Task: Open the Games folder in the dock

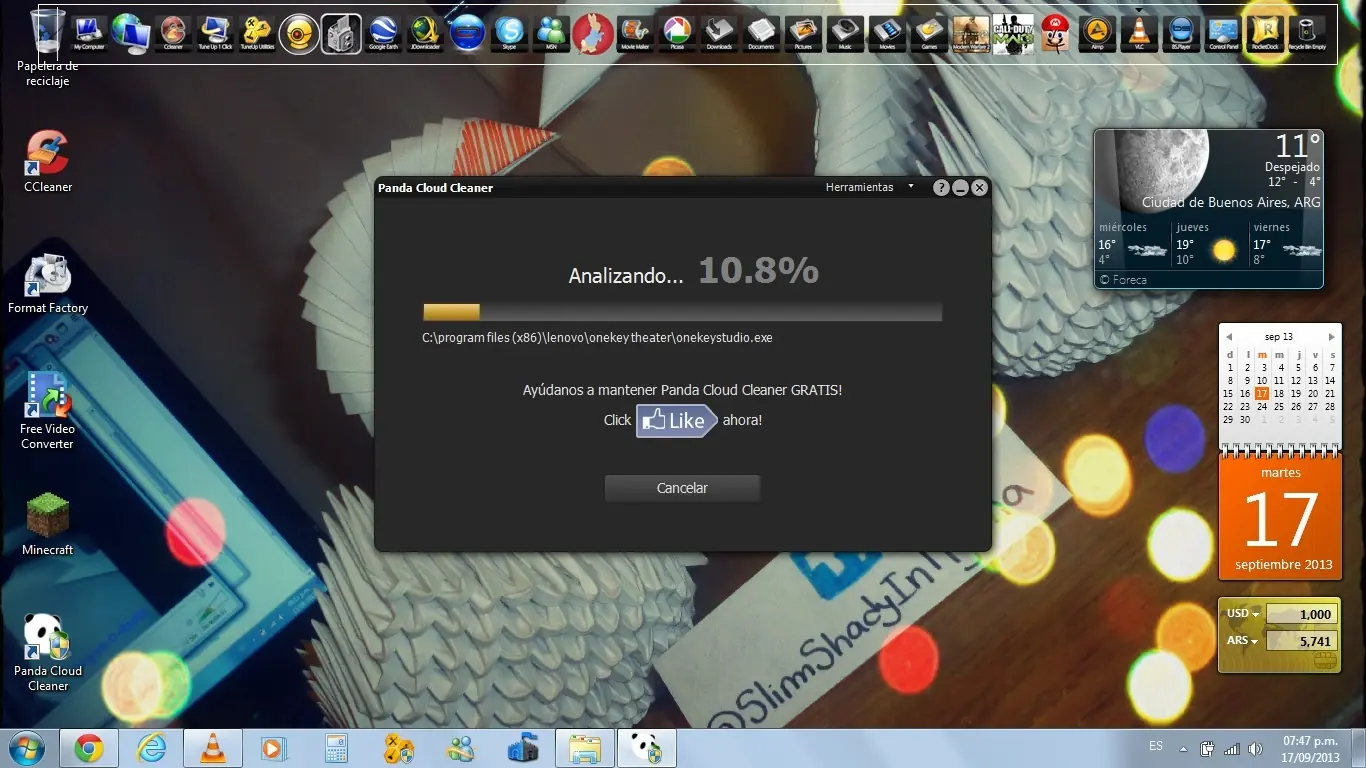Action: point(929,33)
